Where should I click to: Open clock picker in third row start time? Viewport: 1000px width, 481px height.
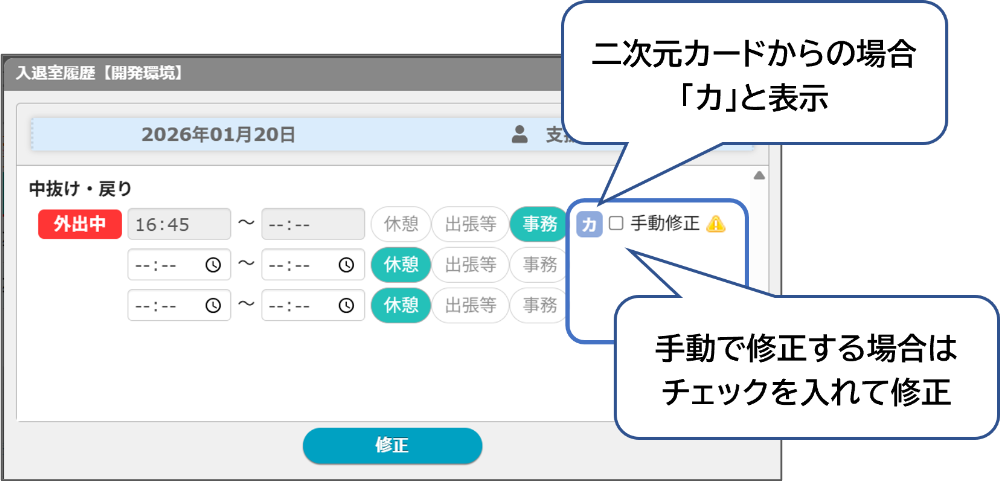(213, 305)
